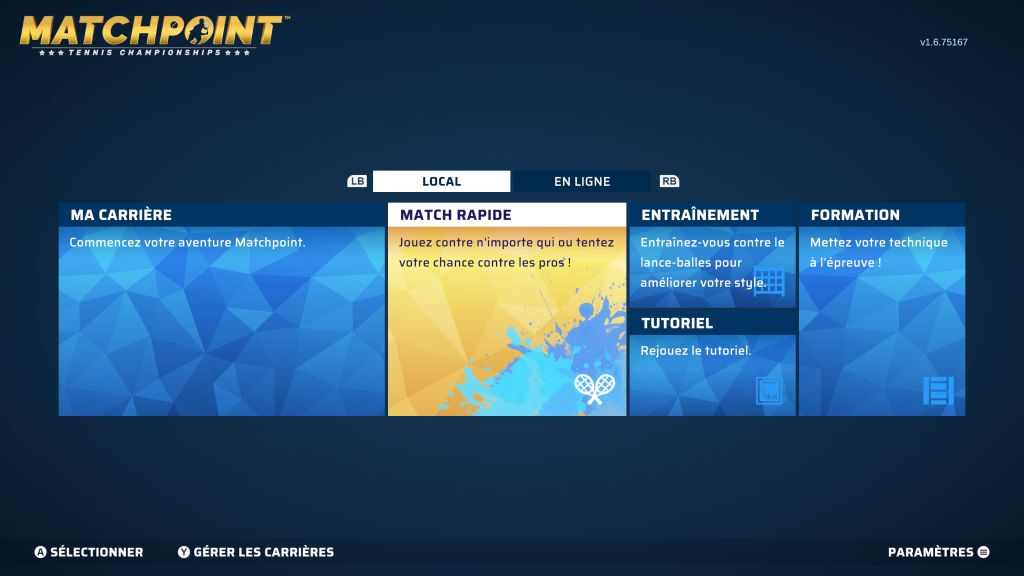Click the menu icon beside PARAMÈTRES
The height and width of the screenshot is (576, 1024).
[984, 552]
